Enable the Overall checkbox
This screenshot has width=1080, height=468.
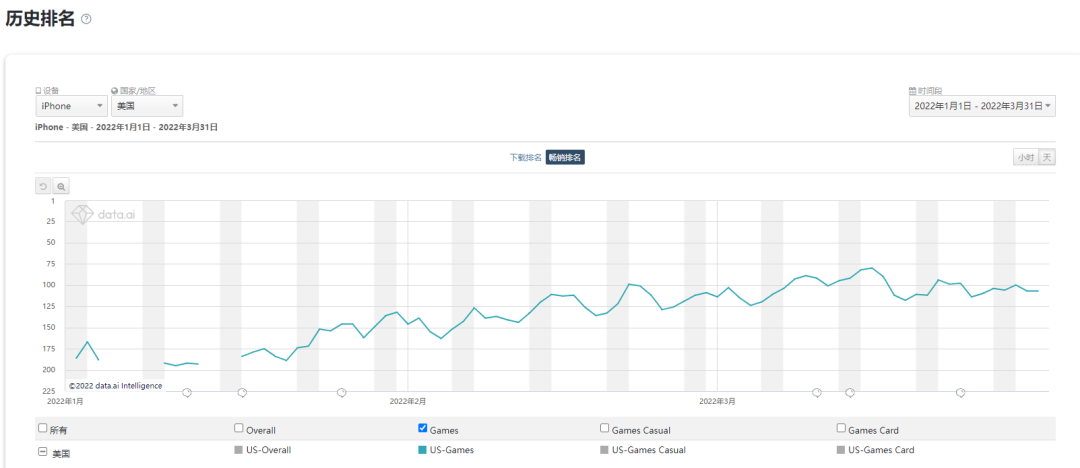tap(239, 428)
